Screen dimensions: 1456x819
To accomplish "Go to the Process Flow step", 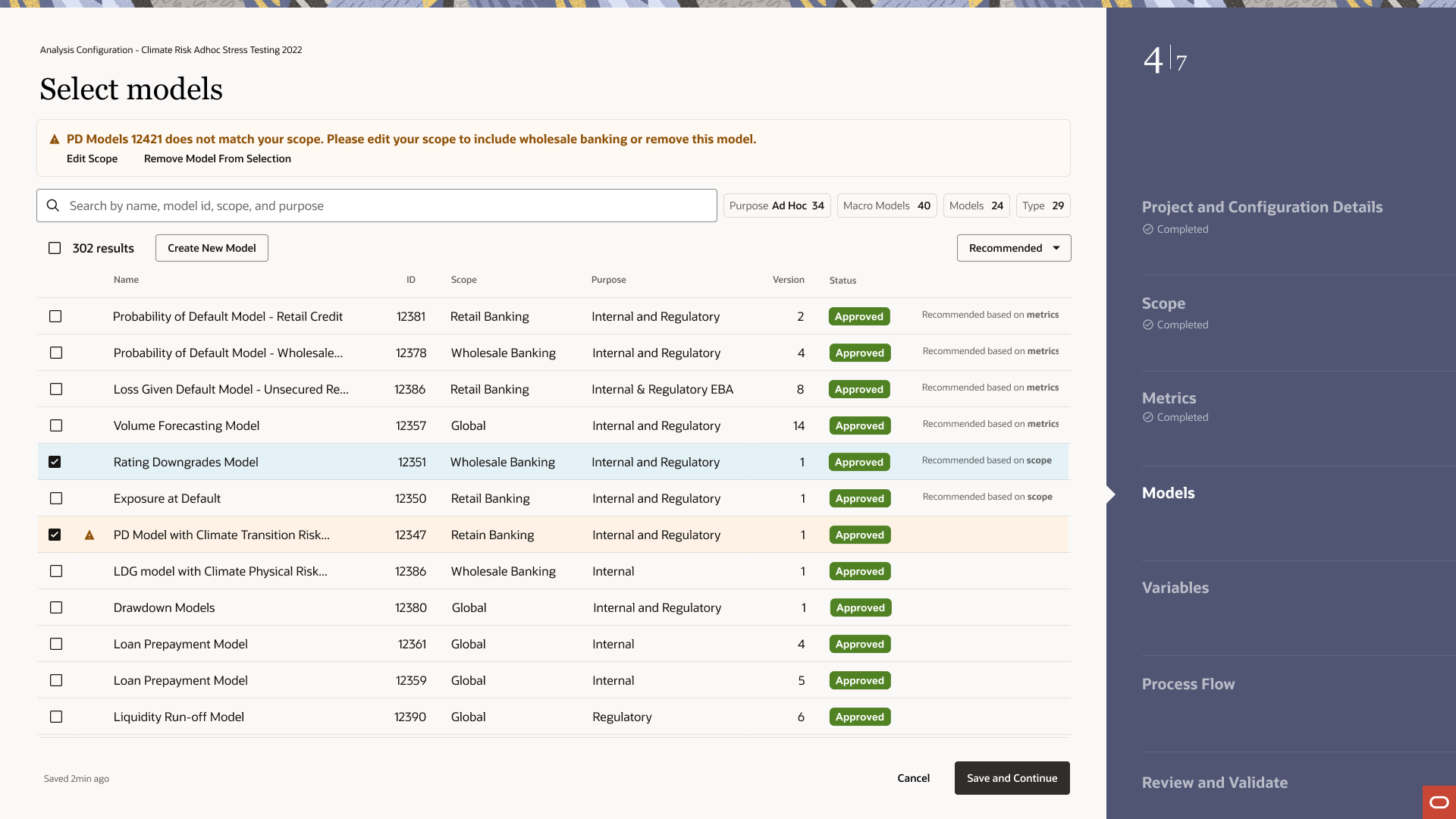I will click(x=1188, y=684).
